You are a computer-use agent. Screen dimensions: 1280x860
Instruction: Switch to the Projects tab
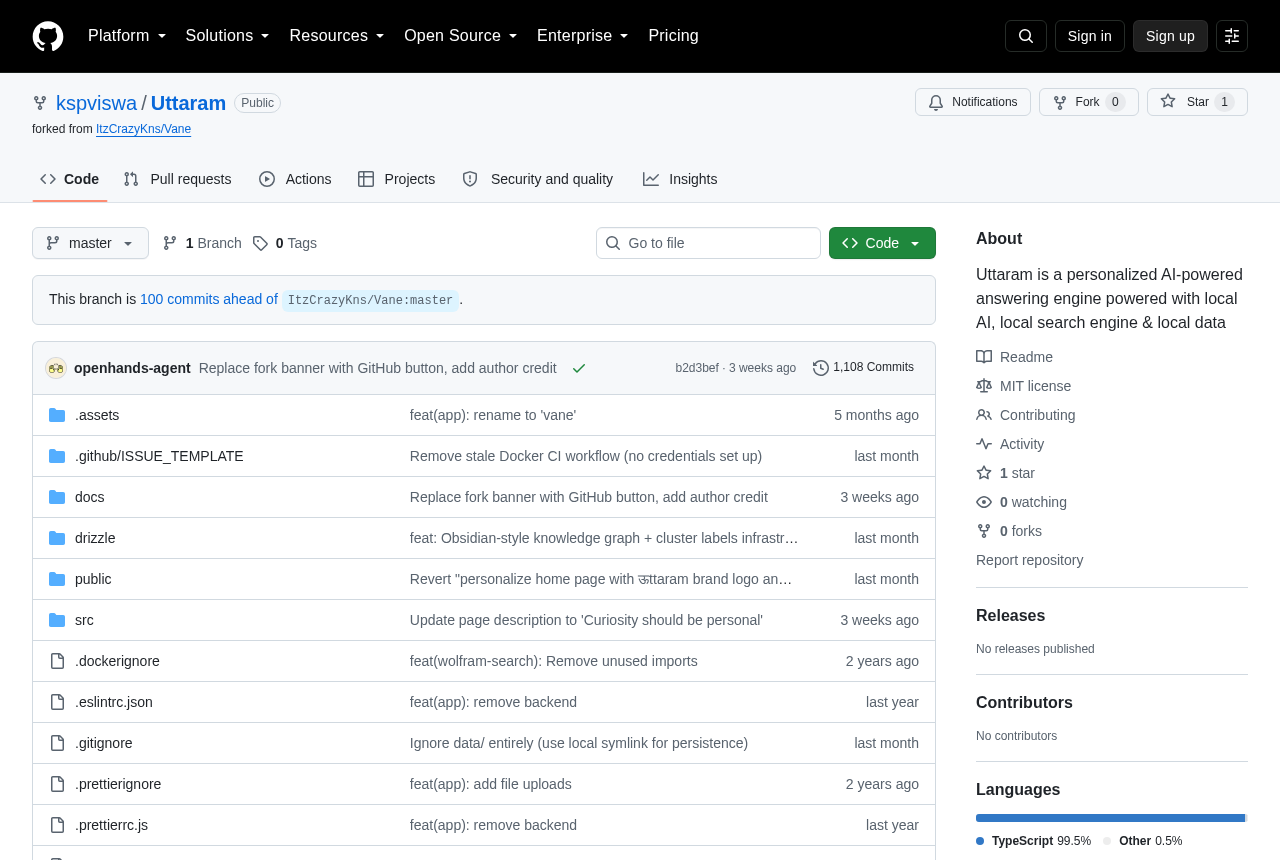click(x=397, y=179)
